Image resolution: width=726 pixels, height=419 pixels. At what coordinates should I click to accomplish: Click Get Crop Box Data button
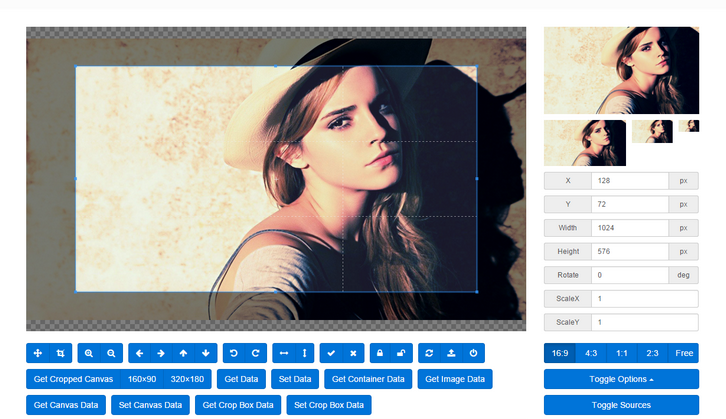(238, 405)
